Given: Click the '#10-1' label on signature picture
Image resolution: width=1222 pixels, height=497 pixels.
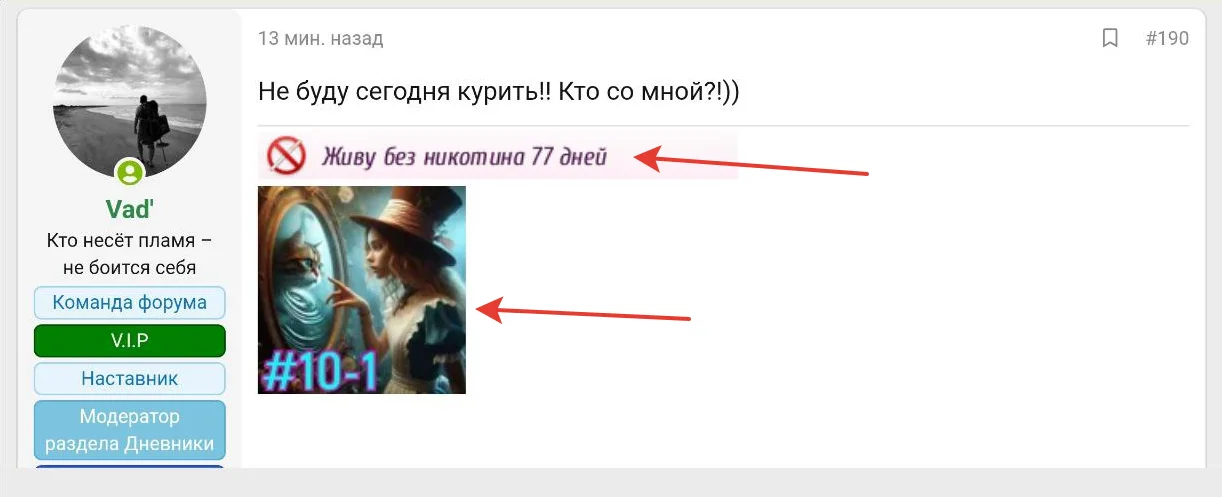Looking at the screenshot, I should tap(320, 371).
